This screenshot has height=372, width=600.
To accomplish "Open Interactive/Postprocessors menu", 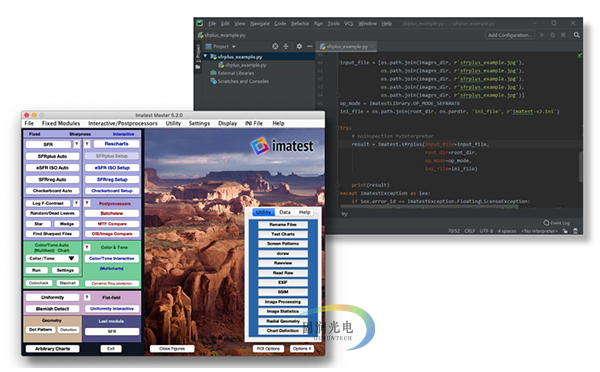I will [x=123, y=123].
